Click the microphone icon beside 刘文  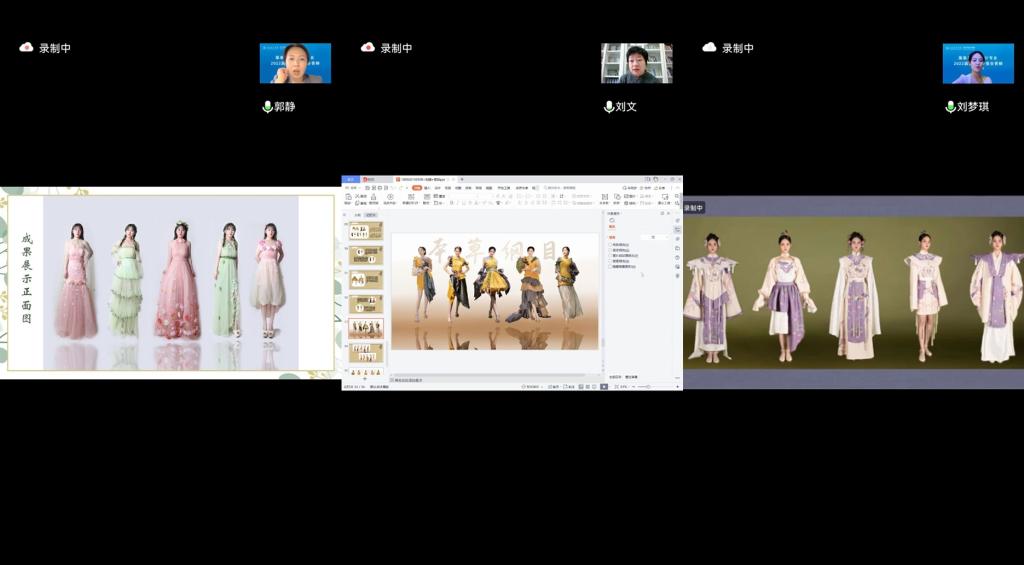[609, 107]
